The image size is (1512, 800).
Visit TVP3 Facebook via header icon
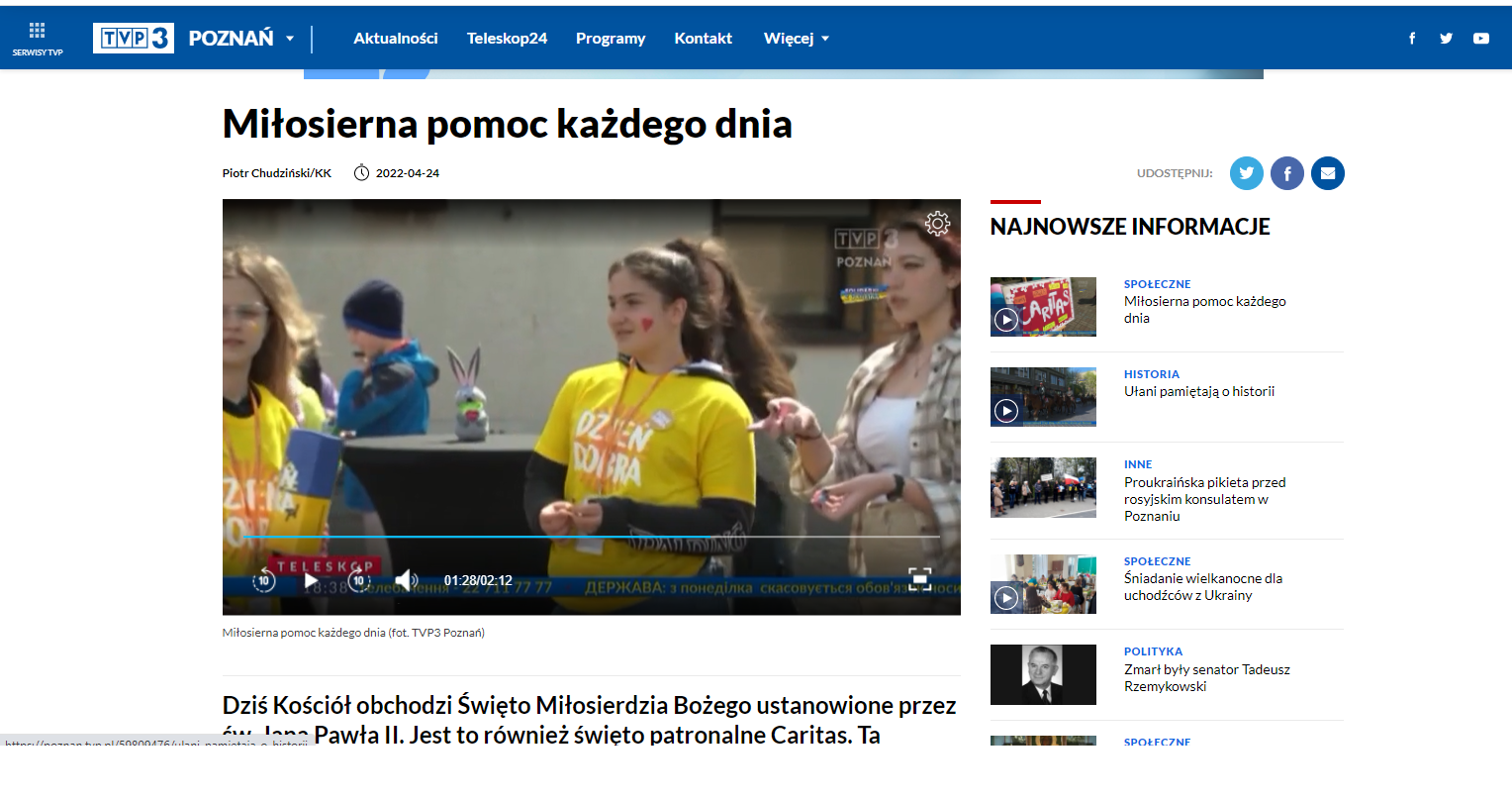click(1412, 39)
